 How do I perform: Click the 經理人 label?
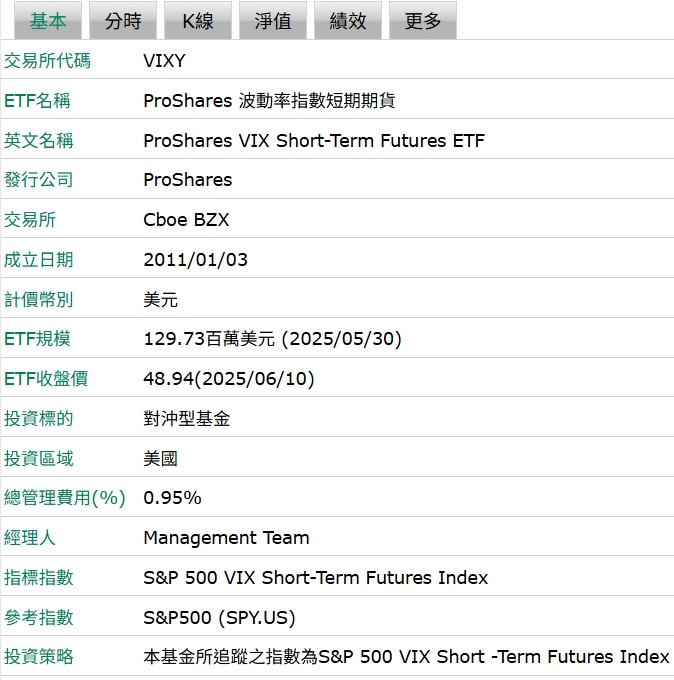(30, 538)
